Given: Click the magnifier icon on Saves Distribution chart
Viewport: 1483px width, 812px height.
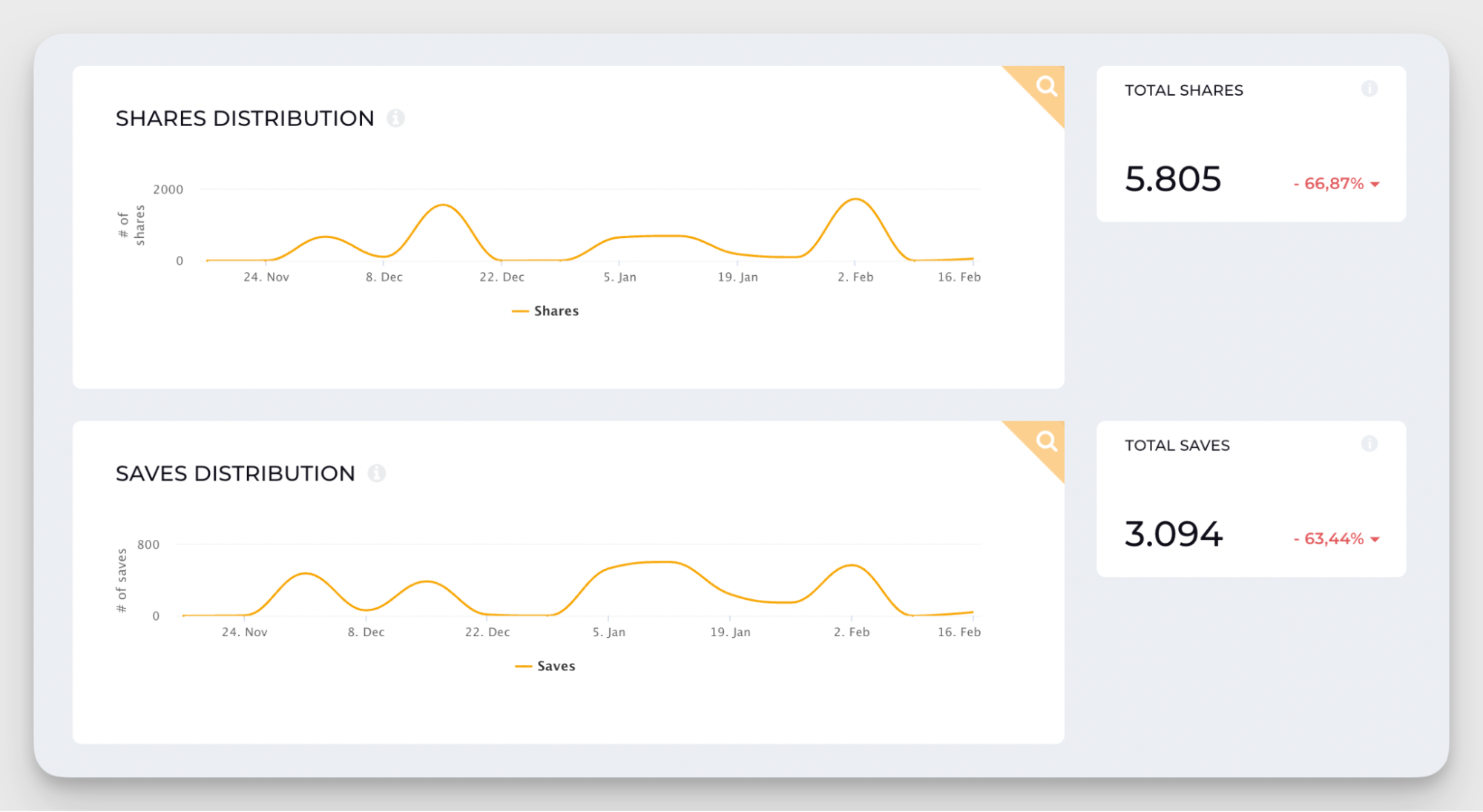Looking at the screenshot, I should coord(1047,441).
